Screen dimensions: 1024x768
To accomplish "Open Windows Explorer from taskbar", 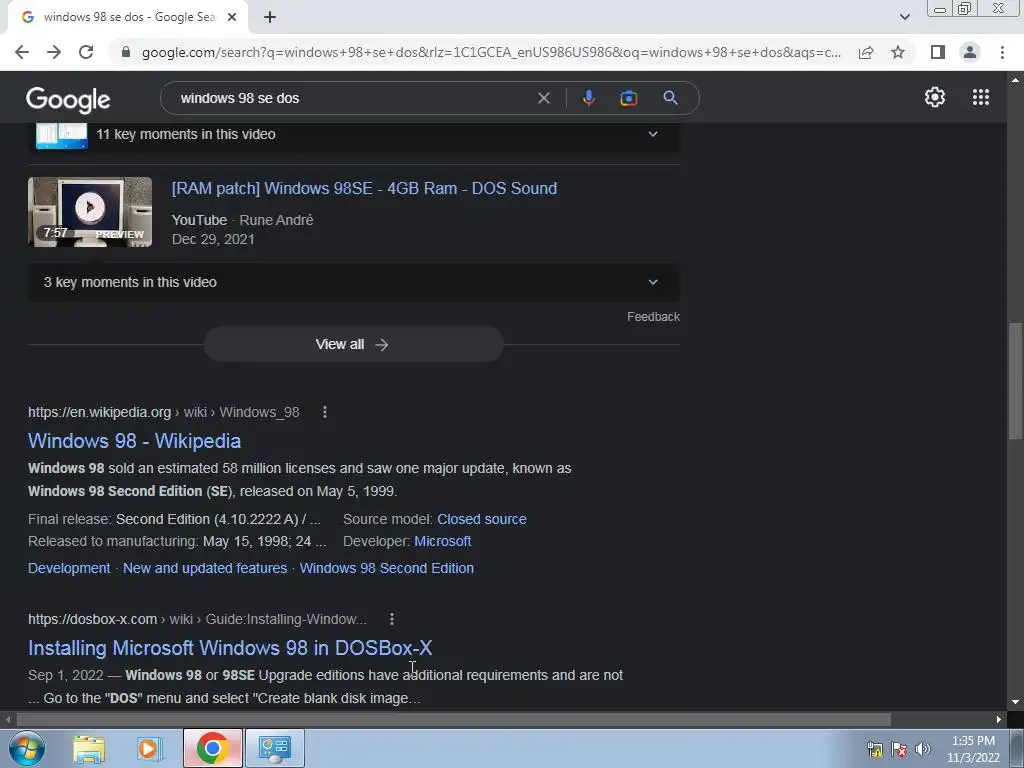I will coord(89,748).
